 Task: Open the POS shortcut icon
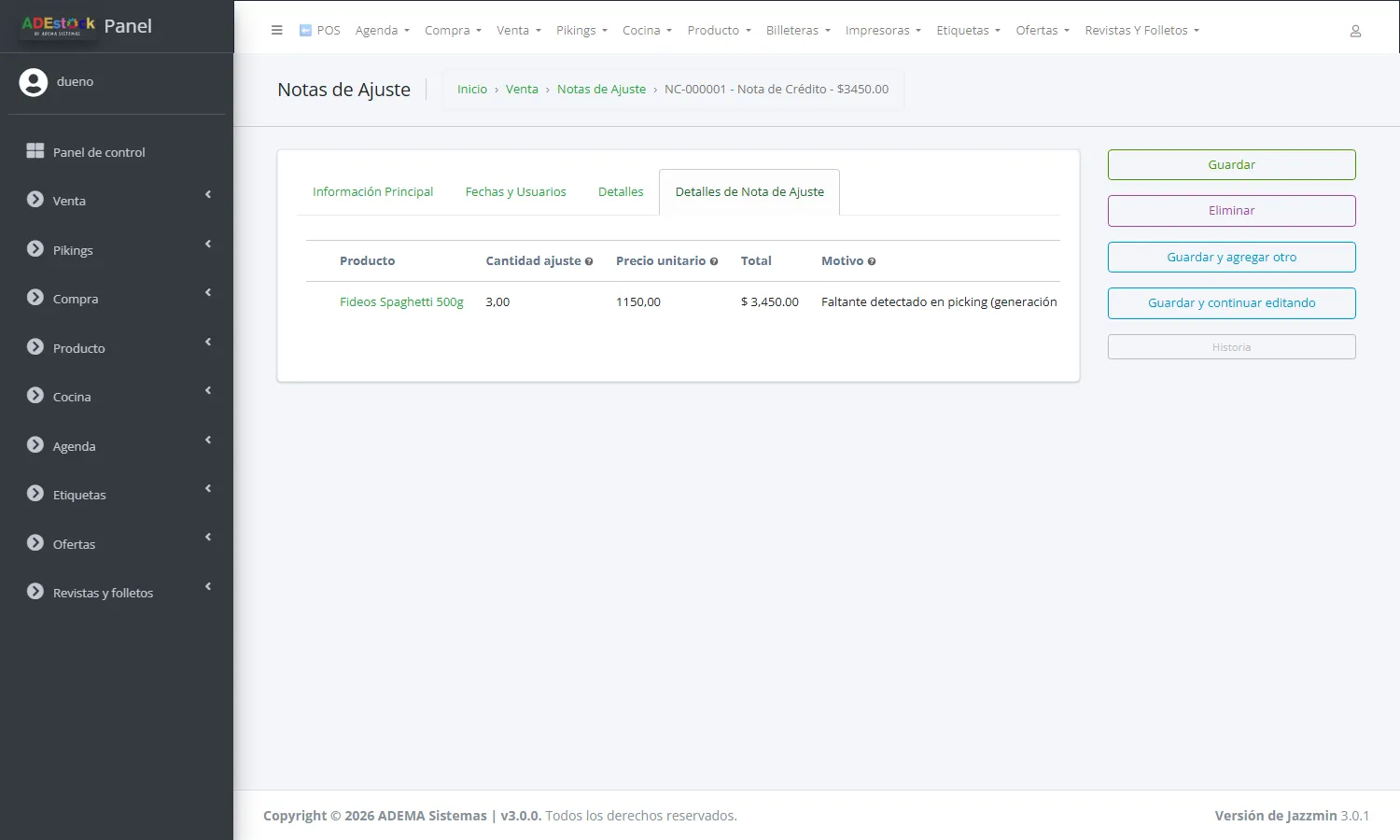[305, 30]
